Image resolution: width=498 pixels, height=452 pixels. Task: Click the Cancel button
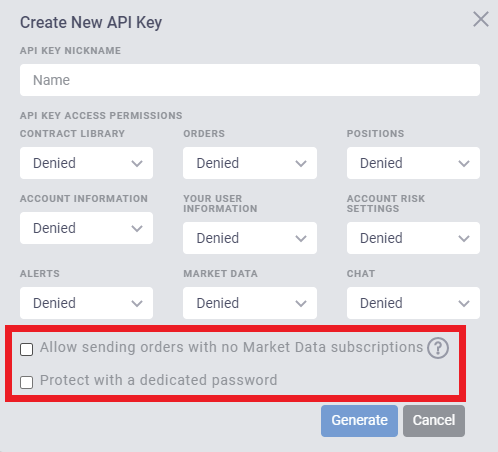click(x=434, y=421)
